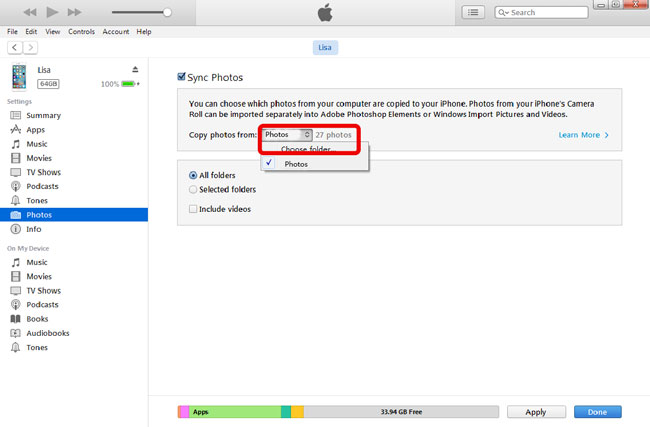This screenshot has height=427, width=650.
Task: Click the Lisa device button
Action: (x=325, y=48)
